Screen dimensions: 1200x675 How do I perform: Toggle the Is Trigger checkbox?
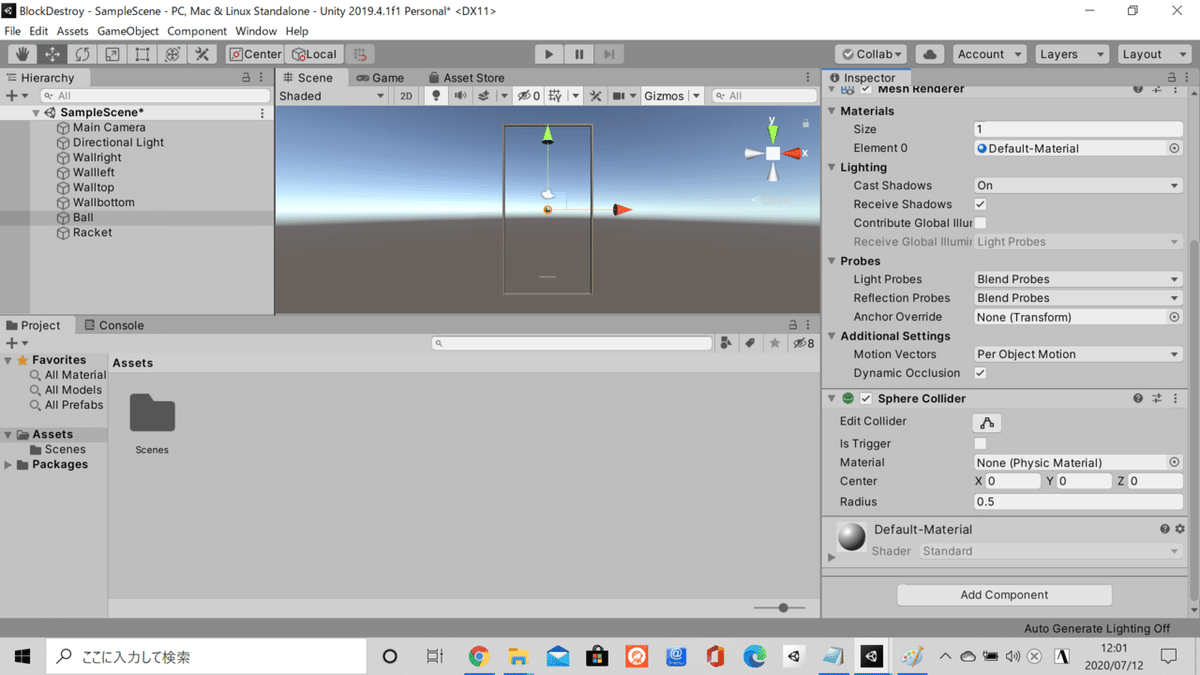tap(980, 443)
